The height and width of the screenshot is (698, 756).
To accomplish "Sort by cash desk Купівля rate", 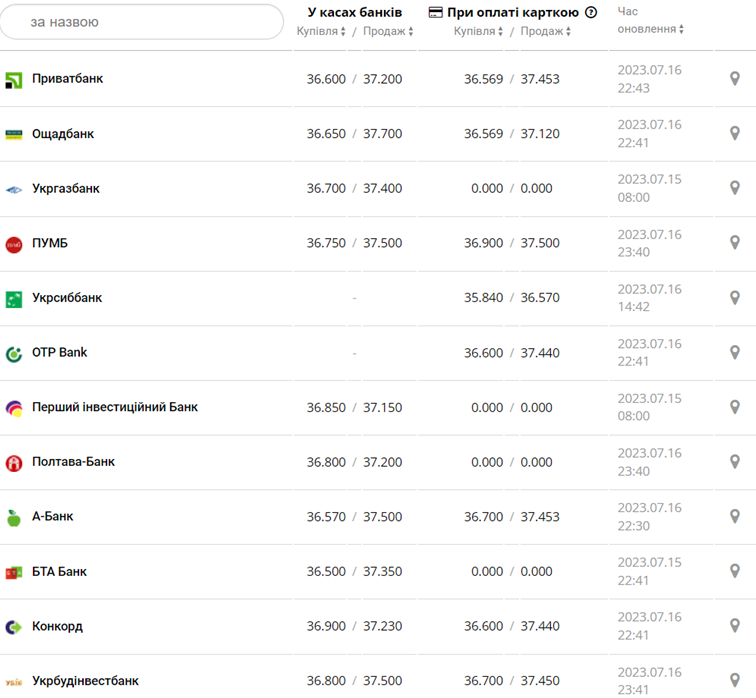I will click(322, 31).
